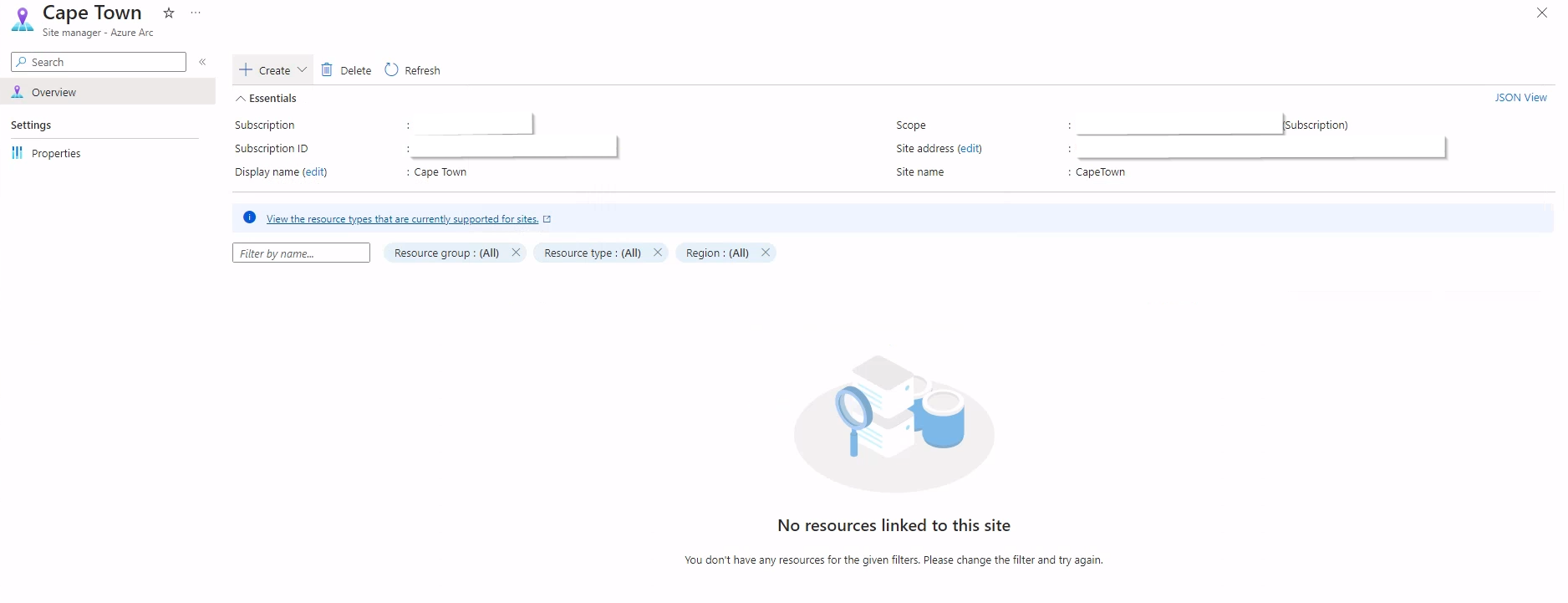
Task: Click the Cape Town site manager icon
Action: [23, 19]
